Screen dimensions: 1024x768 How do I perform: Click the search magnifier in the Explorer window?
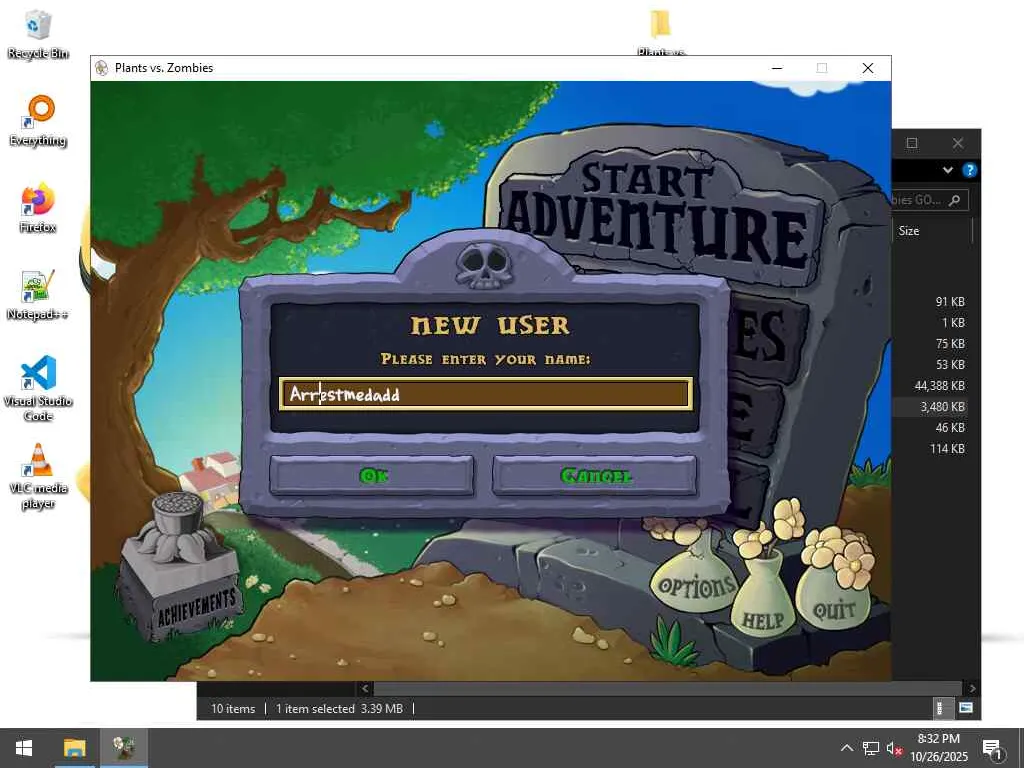(x=955, y=200)
